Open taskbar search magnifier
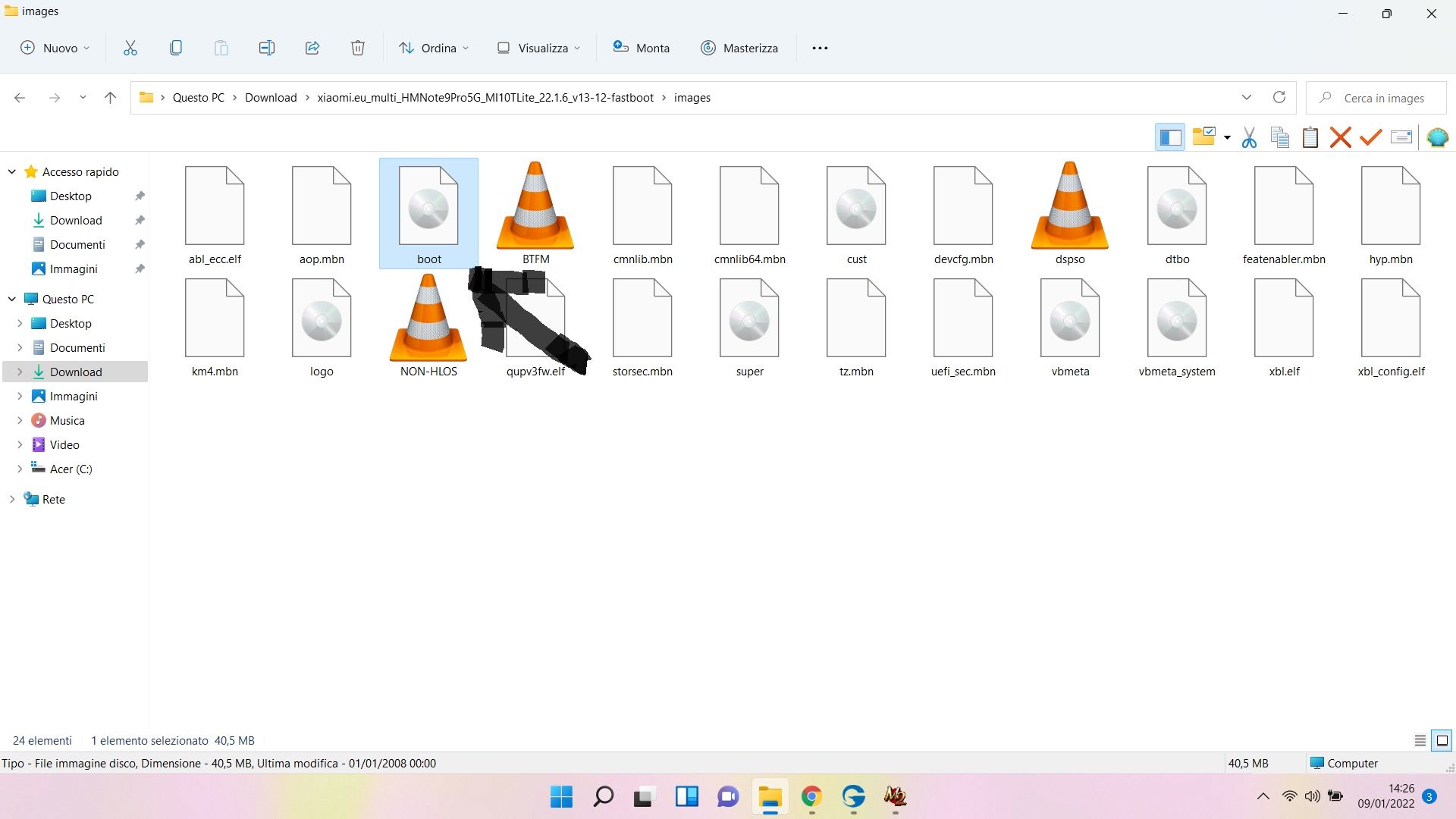 tap(603, 797)
